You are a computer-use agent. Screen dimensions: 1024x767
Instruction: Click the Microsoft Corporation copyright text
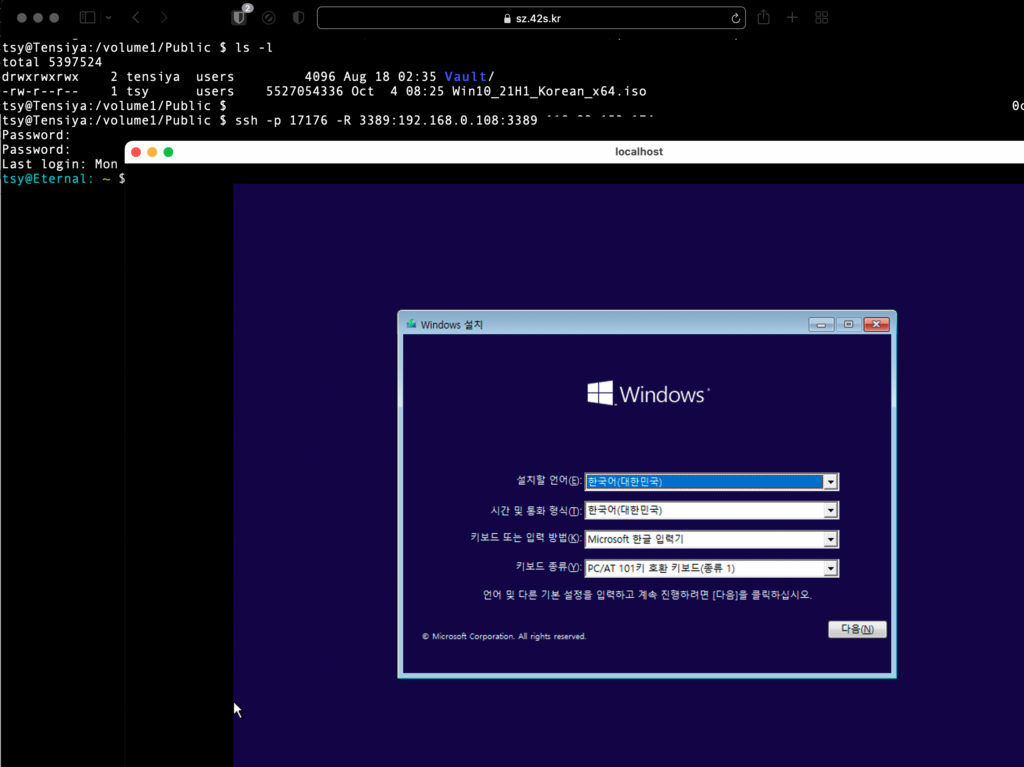(x=504, y=636)
